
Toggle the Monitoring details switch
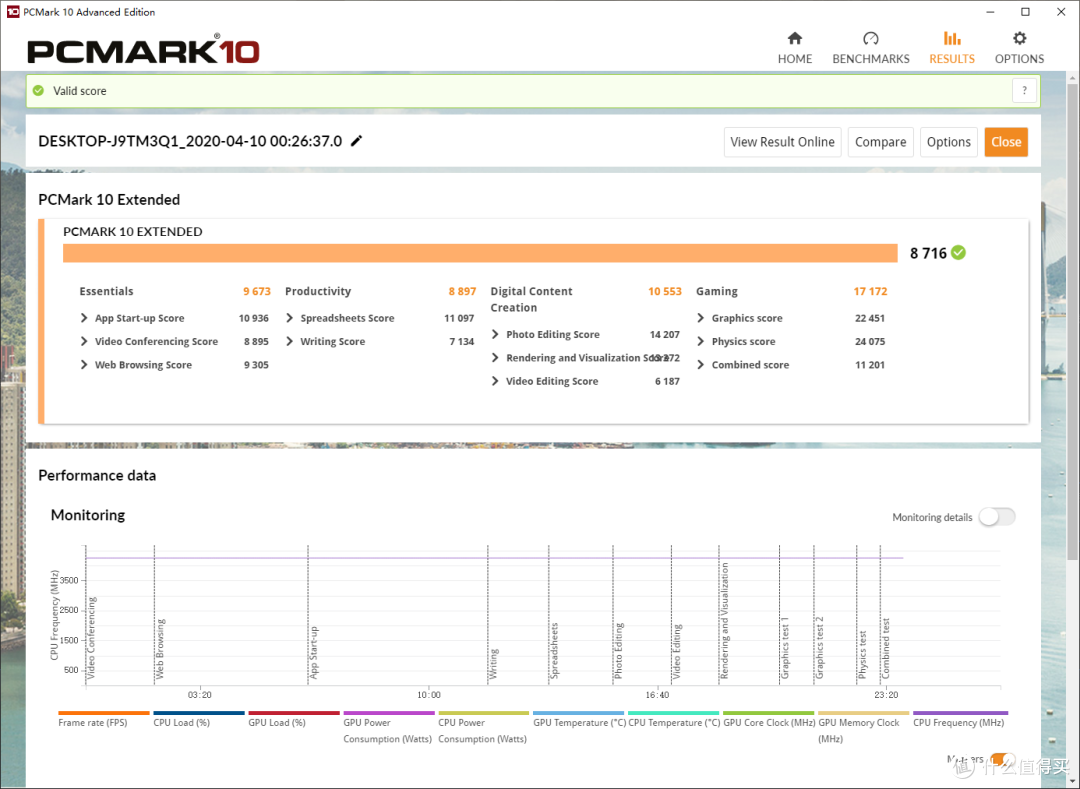coord(997,517)
